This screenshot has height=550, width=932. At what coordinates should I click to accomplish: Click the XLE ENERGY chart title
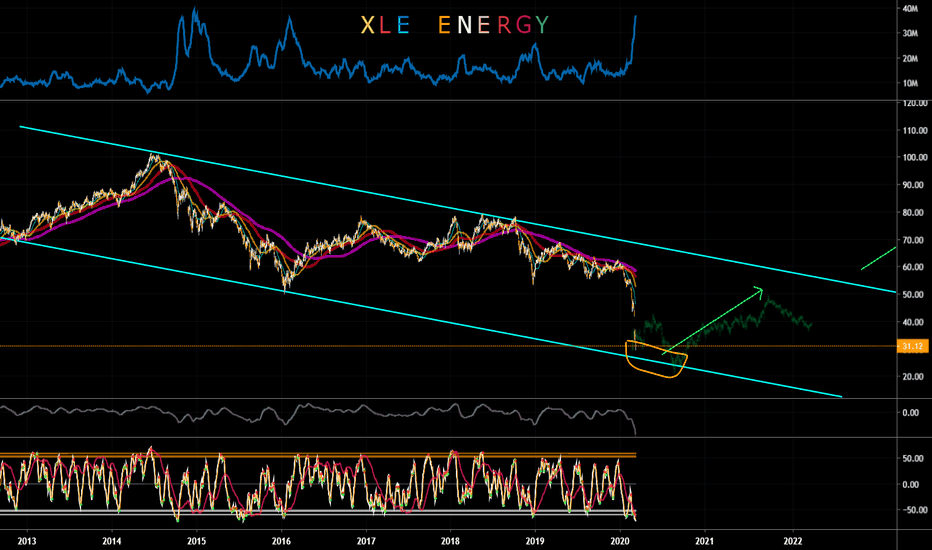[455, 25]
